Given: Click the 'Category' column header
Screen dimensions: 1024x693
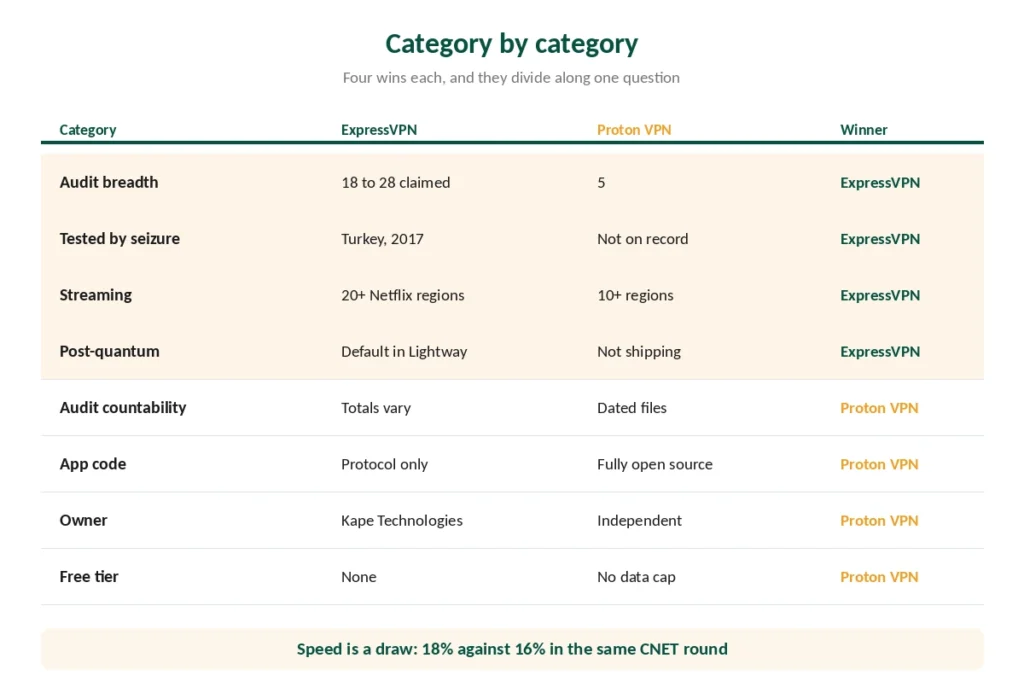Looking at the screenshot, I should 88,129.
